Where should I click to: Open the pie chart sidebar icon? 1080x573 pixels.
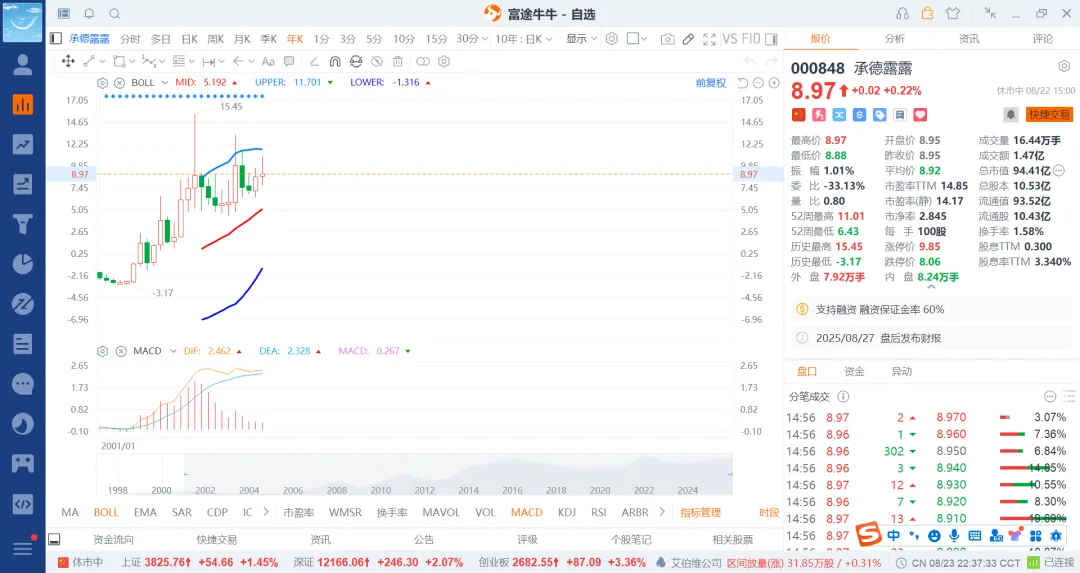pos(23,264)
